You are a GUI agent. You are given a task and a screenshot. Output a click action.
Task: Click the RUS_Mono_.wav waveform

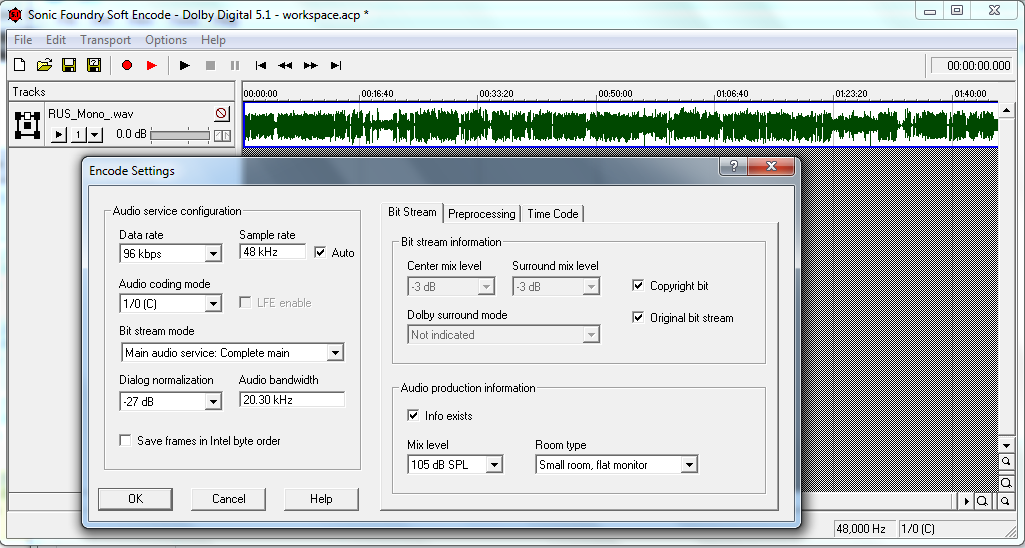(x=620, y=124)
